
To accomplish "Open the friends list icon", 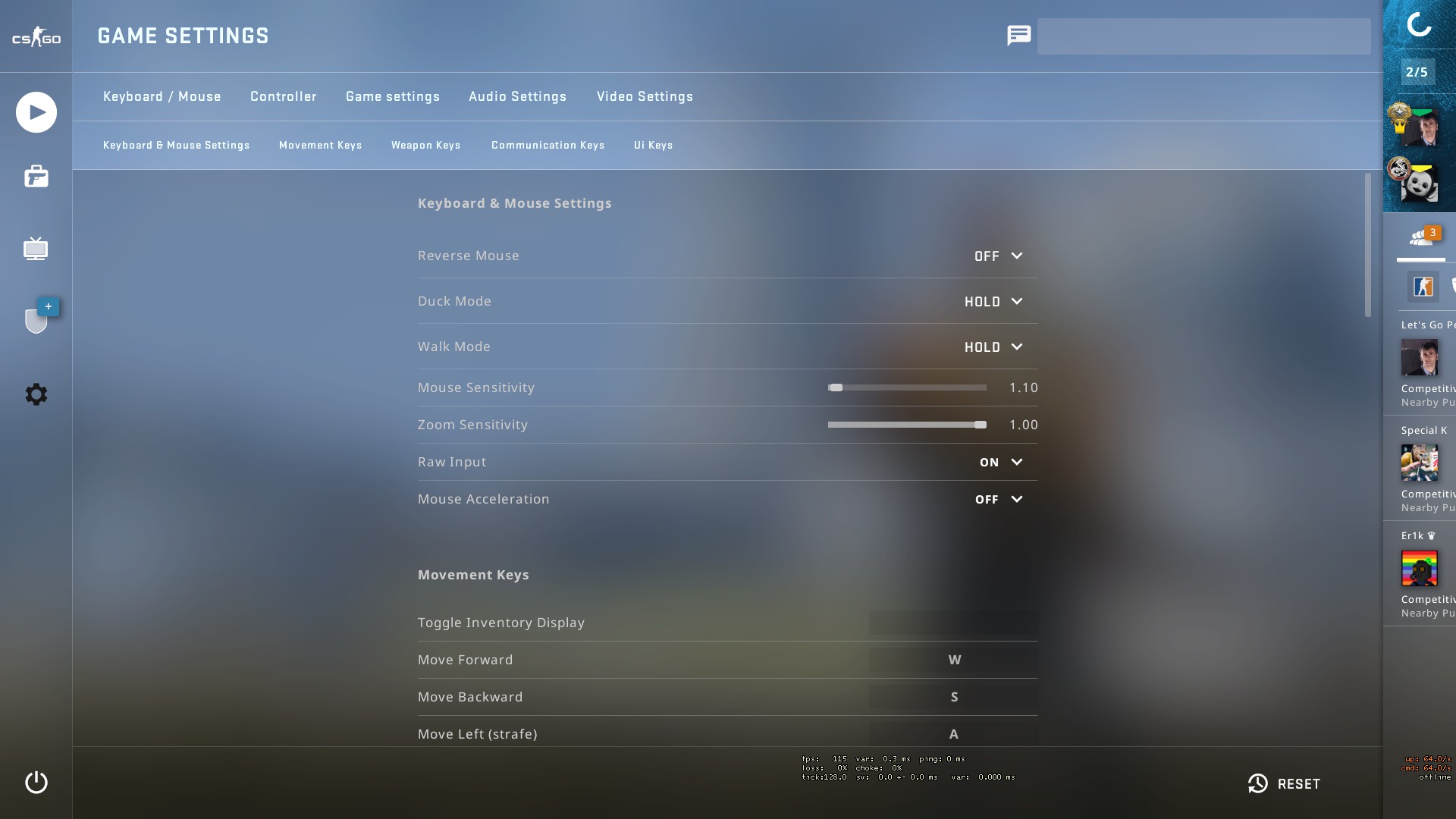I will (1420, 237).
